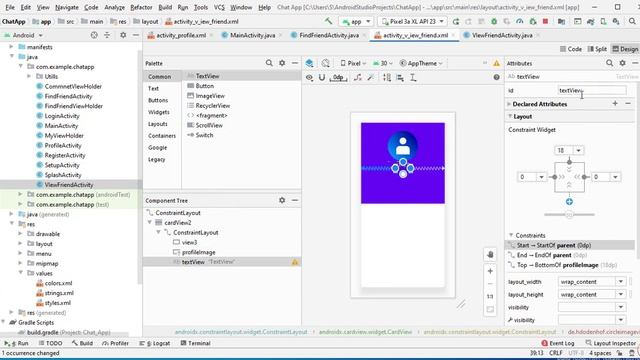Viewport: 640px width, 360px height.
Task: Click the Debug app bug icon
Action: coord(494,21)
